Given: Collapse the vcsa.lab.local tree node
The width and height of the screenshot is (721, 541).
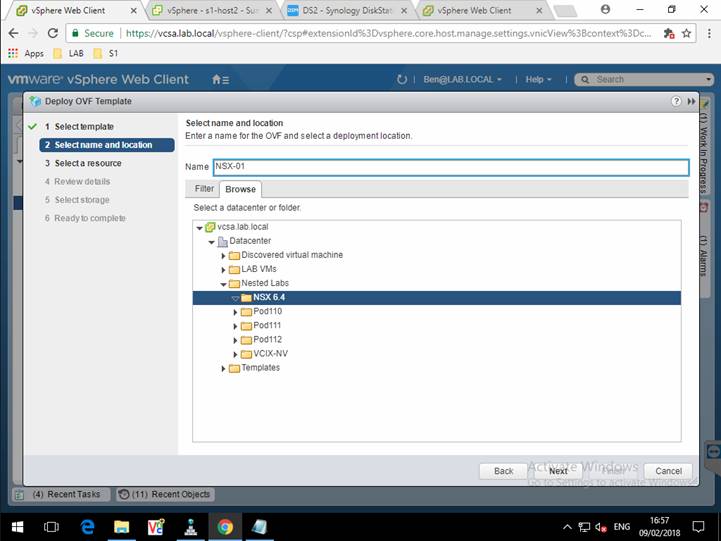Looking at the screenshot, I should coord(200,228).
